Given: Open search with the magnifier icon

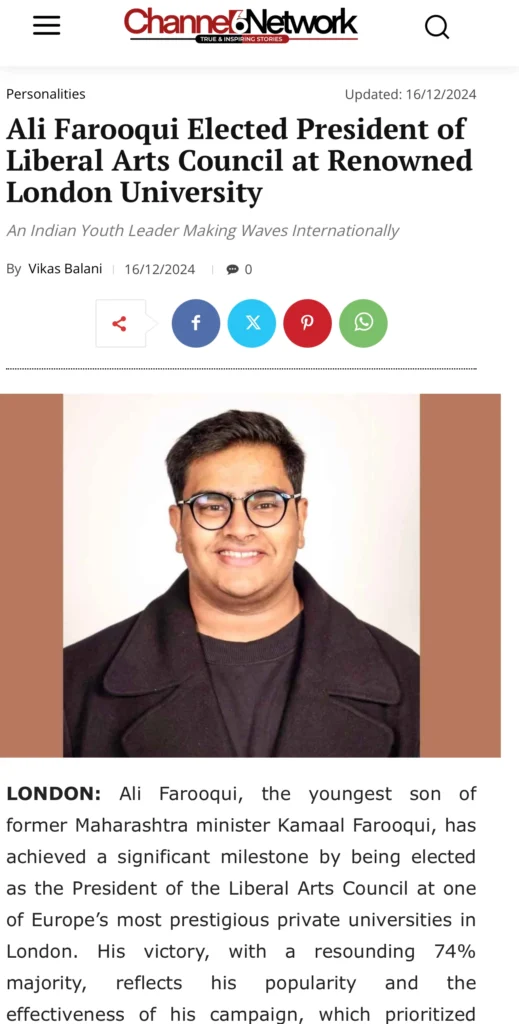Looking at the screenshot, I should 437,27.
